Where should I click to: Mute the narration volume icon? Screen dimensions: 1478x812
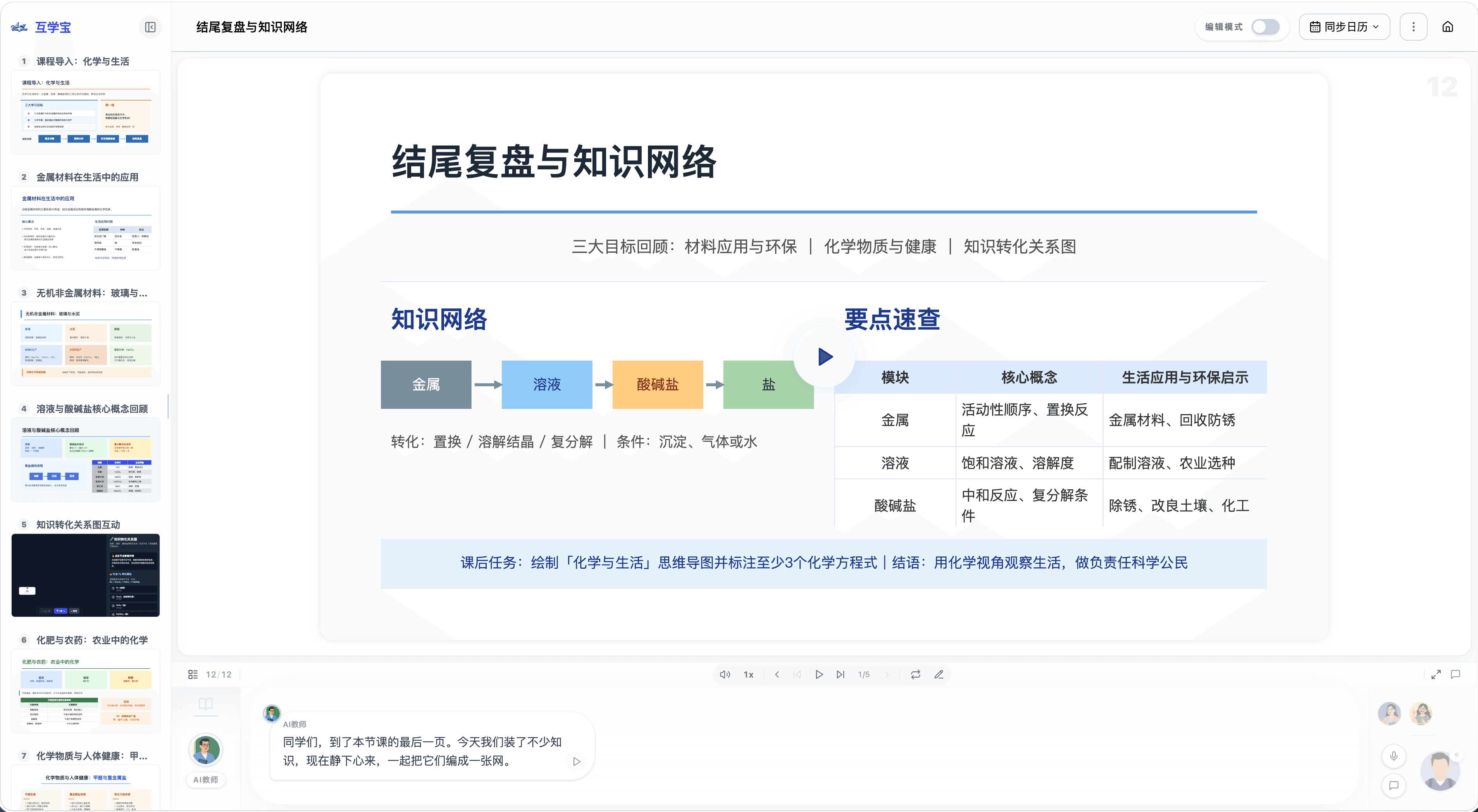(x=725, y=674)
